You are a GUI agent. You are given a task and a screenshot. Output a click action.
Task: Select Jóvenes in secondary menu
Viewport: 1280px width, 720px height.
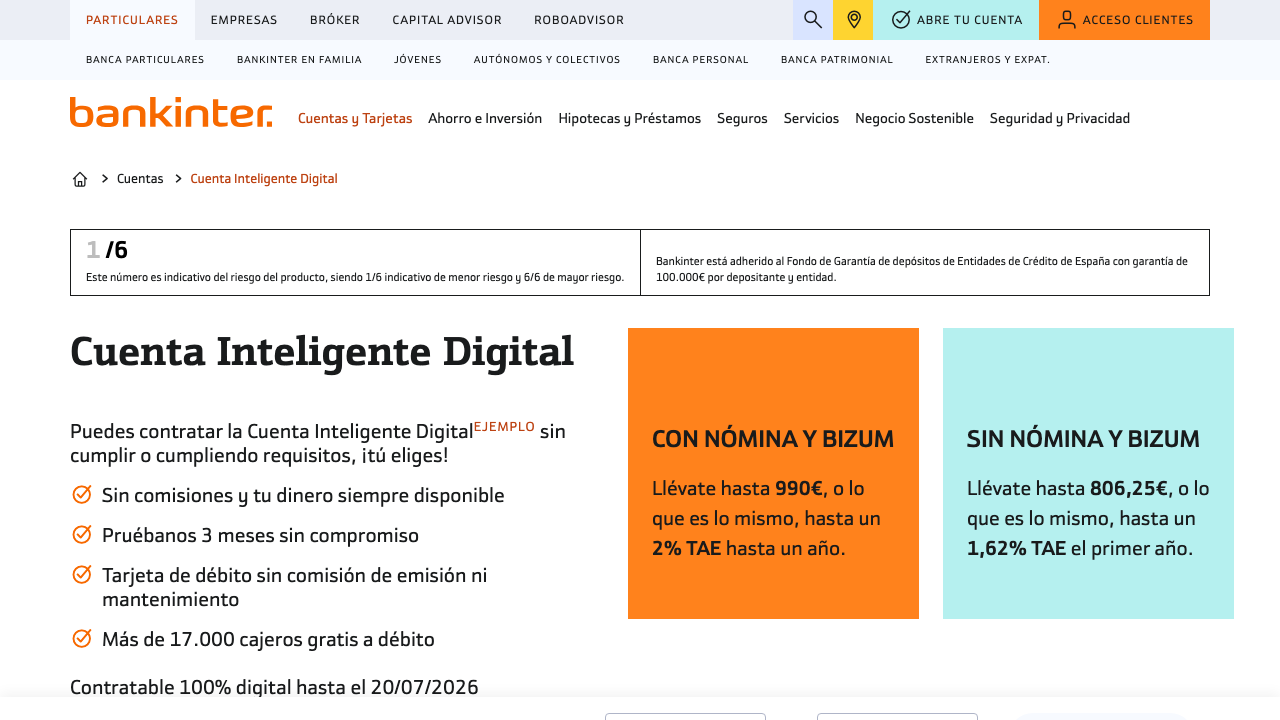(x=418, y=60)
